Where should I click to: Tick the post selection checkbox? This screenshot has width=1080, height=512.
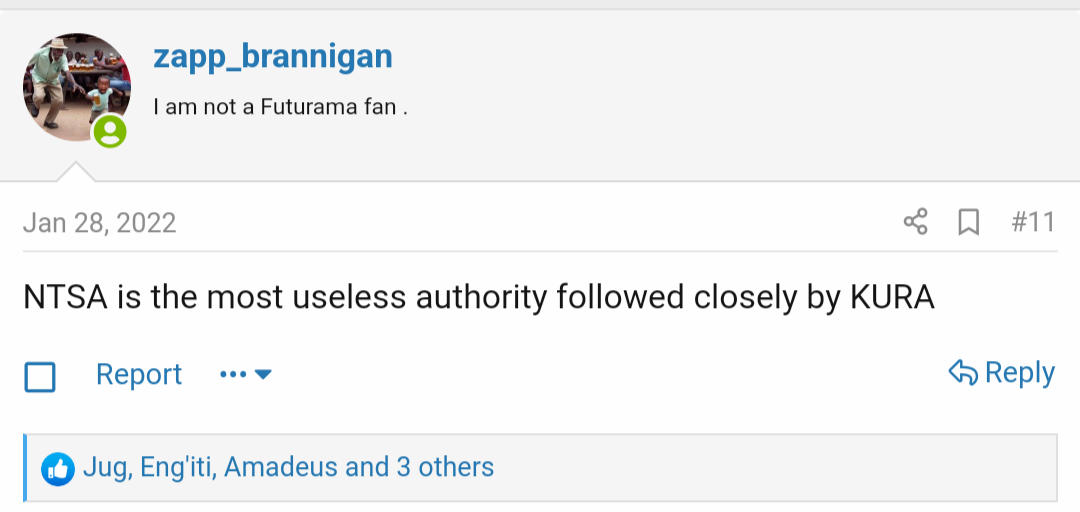tap(40, 377)
